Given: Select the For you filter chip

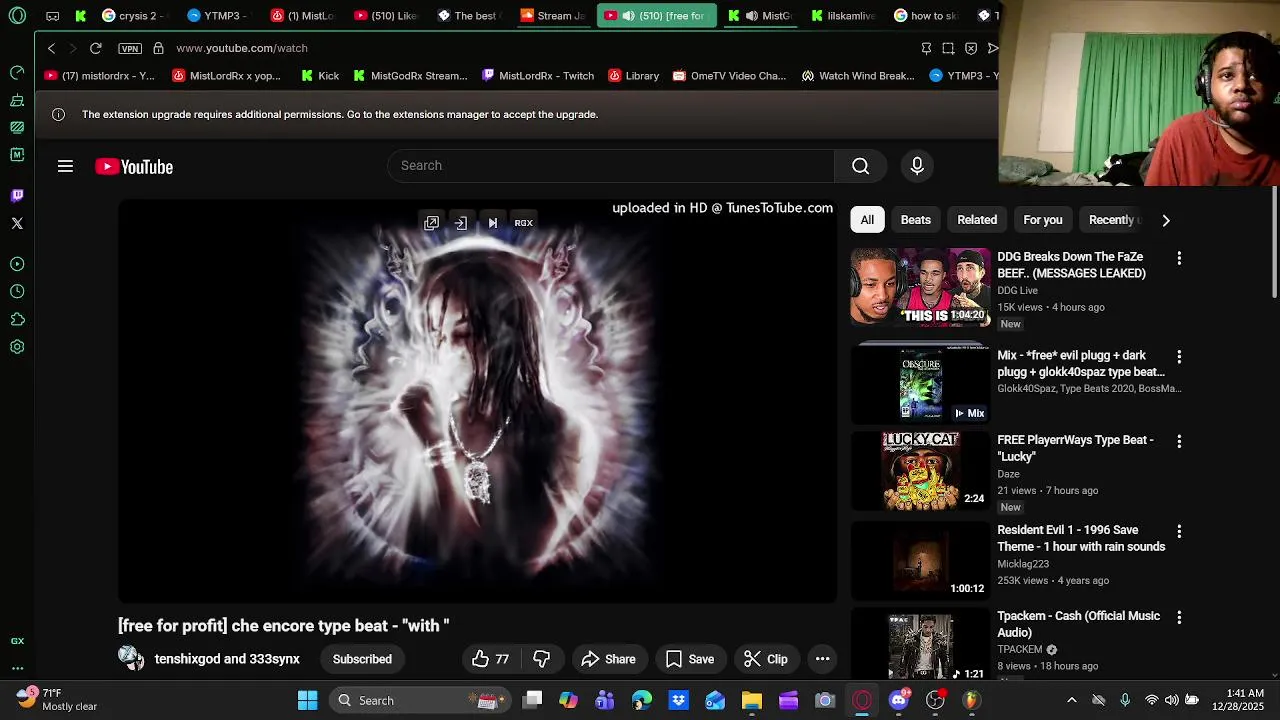Looking at the screenshot, I should click(x=1043, y=220).
